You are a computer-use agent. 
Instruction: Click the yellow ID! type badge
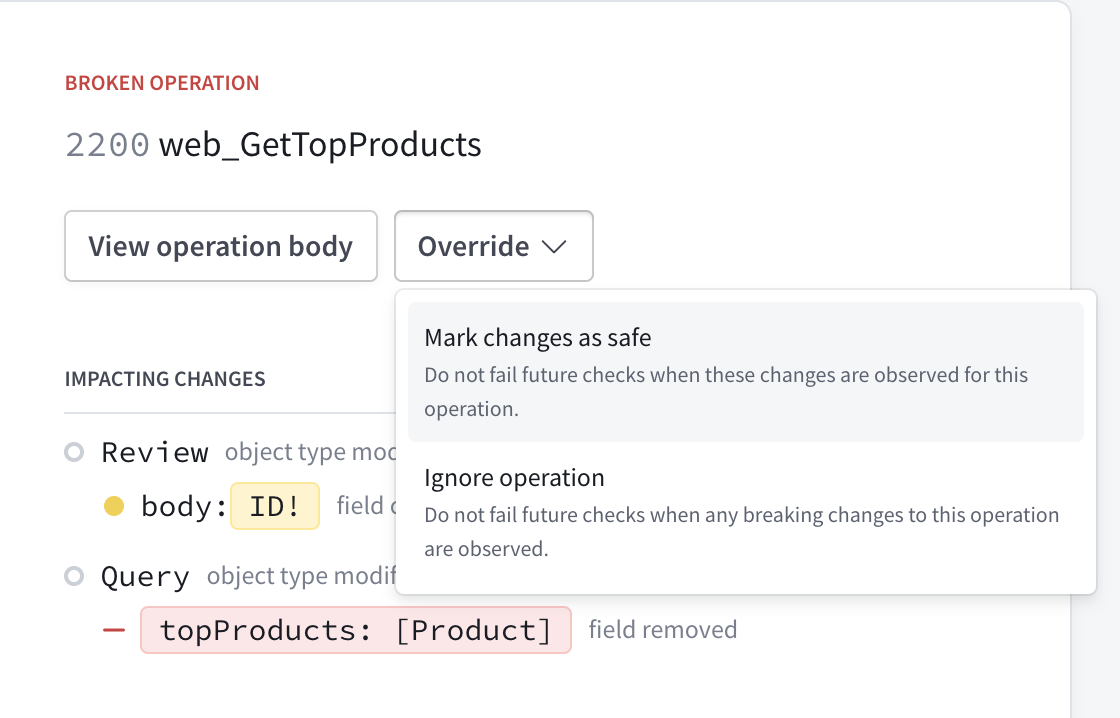click(275, 506)
